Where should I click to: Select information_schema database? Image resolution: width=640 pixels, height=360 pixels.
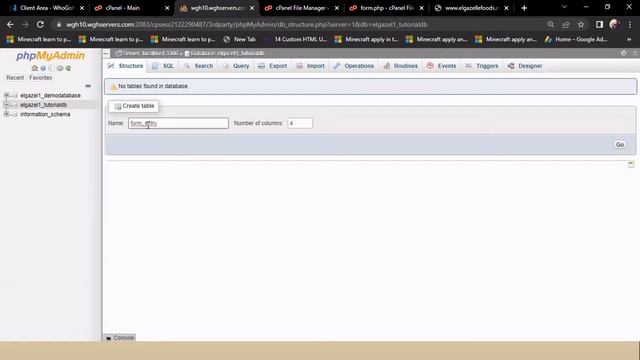(x=45, y=114)
